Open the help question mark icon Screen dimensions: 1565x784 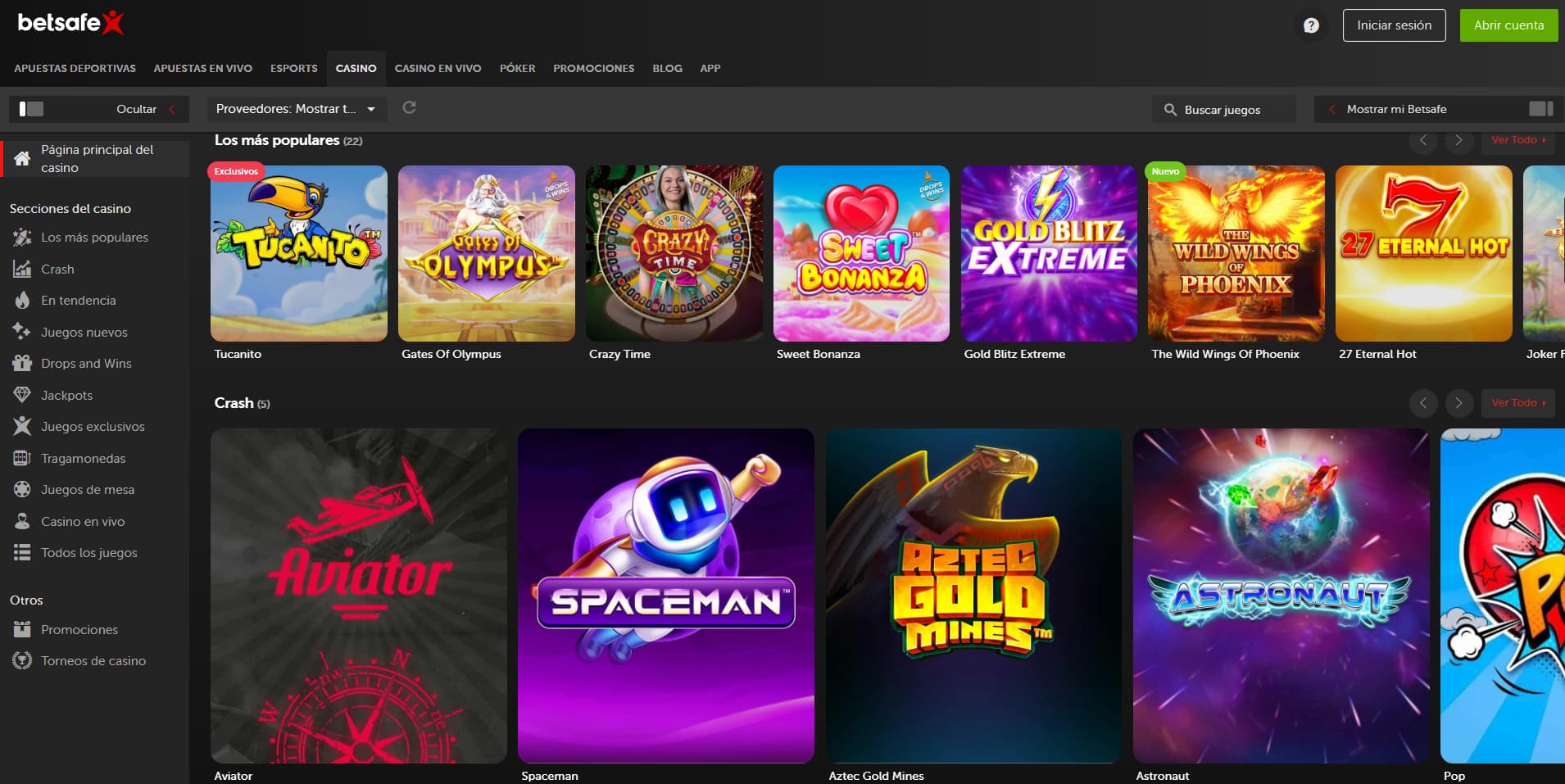point(1309,25)
